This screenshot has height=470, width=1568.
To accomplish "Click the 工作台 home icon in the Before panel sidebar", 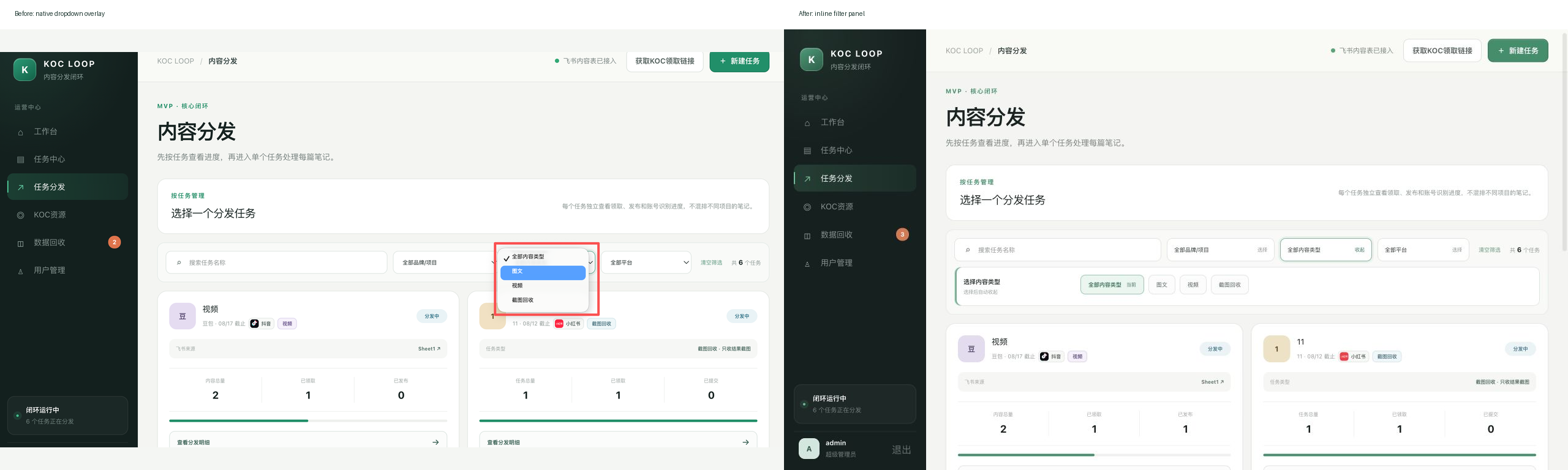I will pos(20,132).
